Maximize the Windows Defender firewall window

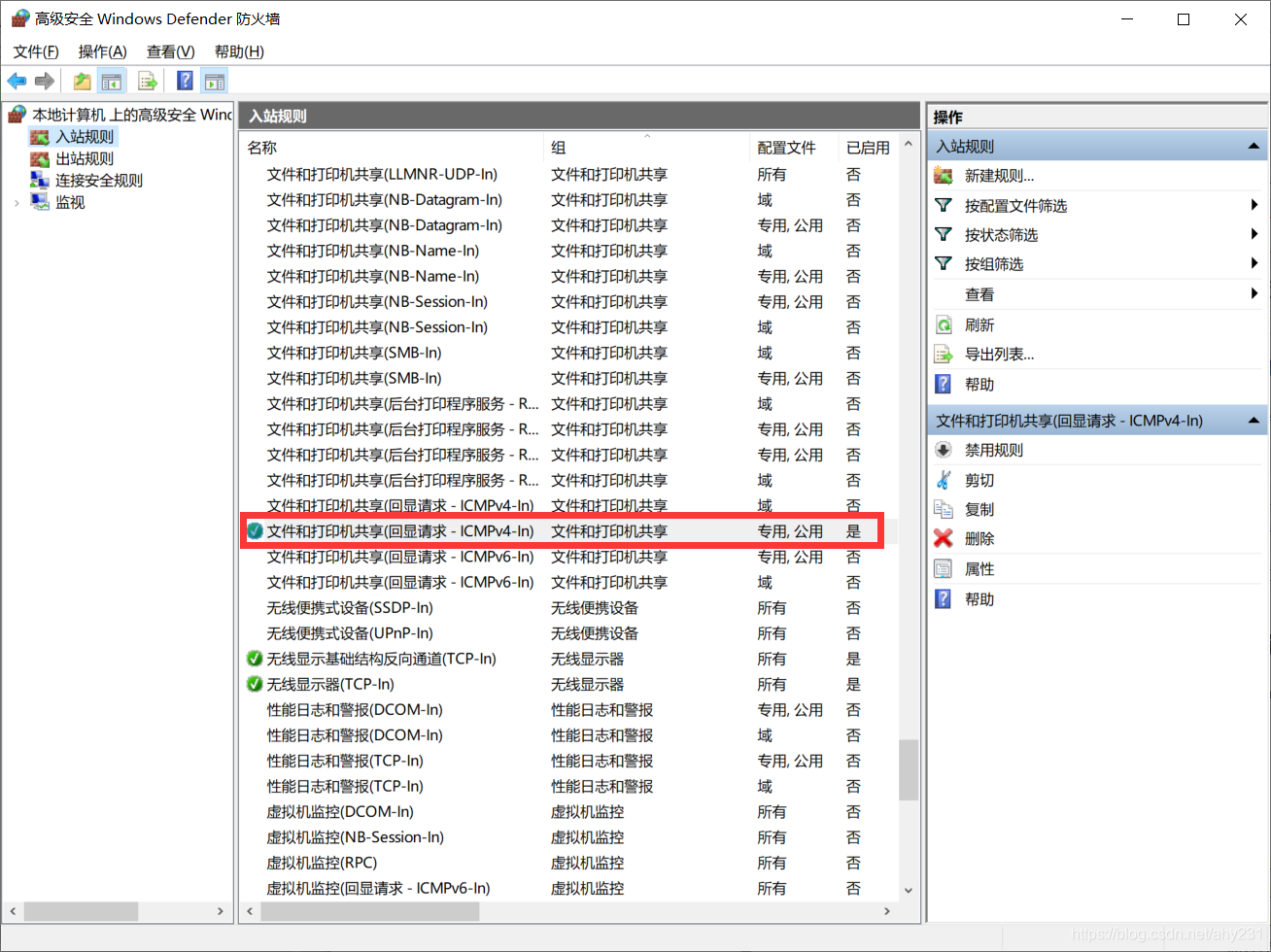[1184, 19]
